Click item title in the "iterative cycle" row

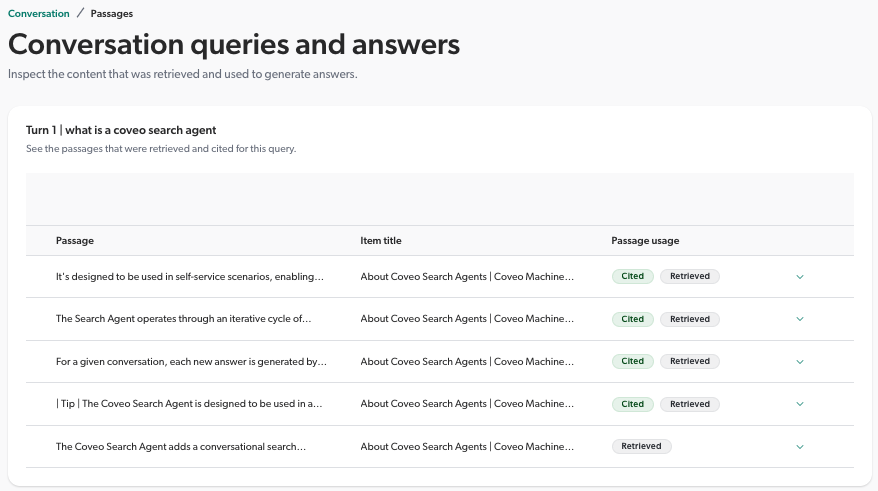(467, 319)
